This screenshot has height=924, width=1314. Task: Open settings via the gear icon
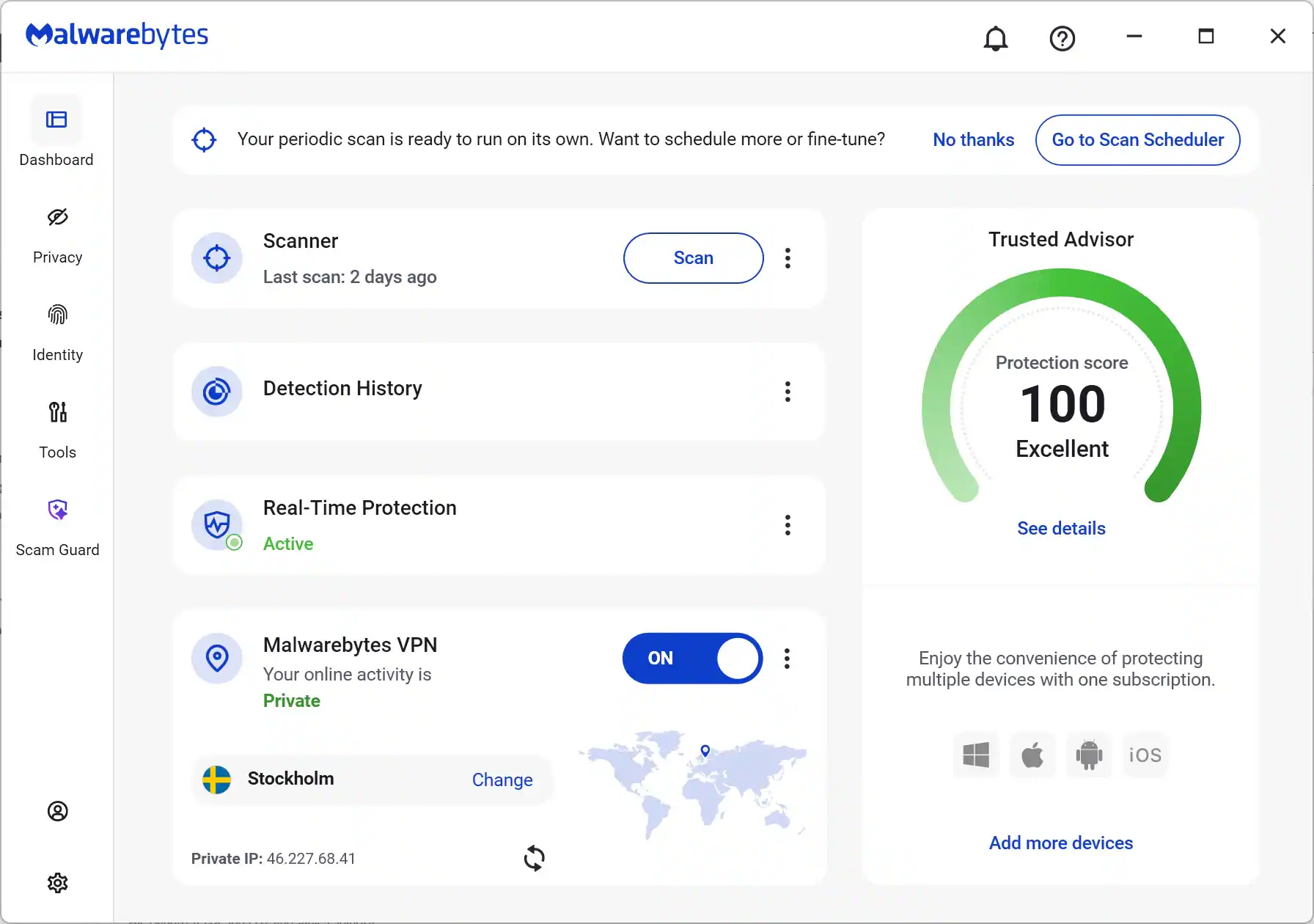pyautogui.click(x=57, y=883)
